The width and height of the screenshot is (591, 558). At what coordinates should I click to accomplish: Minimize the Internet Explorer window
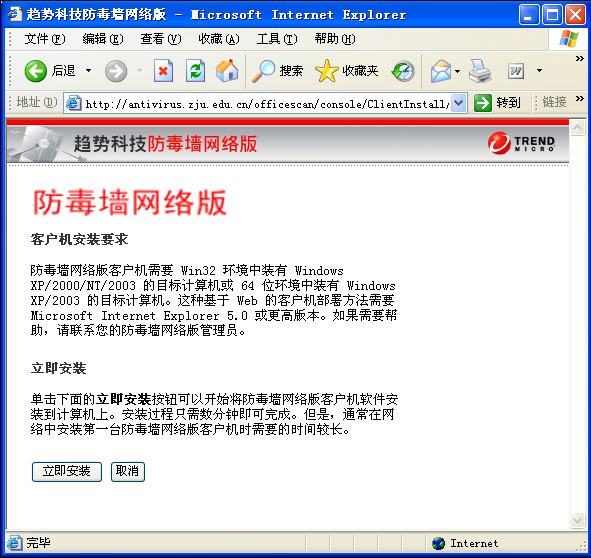coord(528,15)
